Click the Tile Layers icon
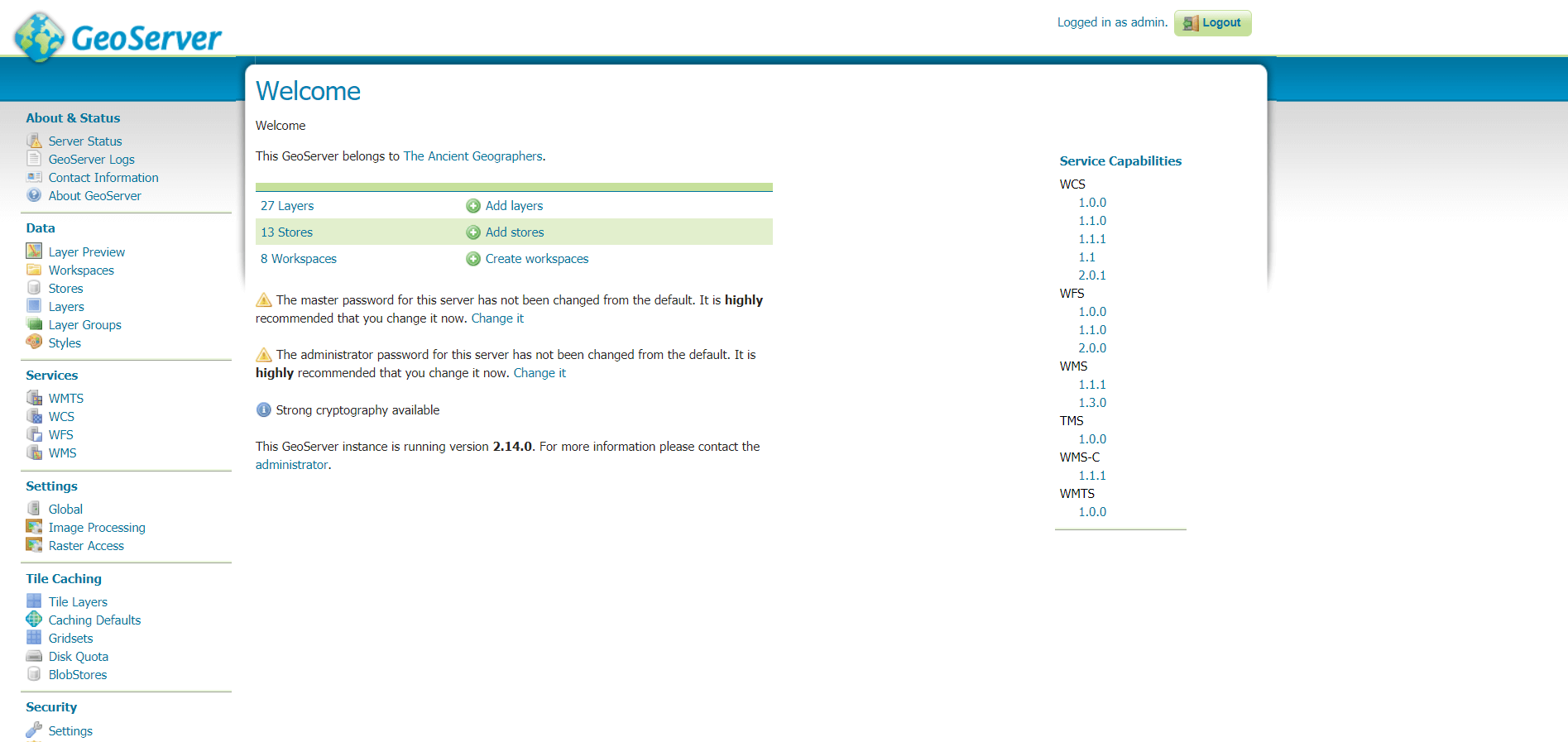1568x742 pixels. [x=34, y=601]
